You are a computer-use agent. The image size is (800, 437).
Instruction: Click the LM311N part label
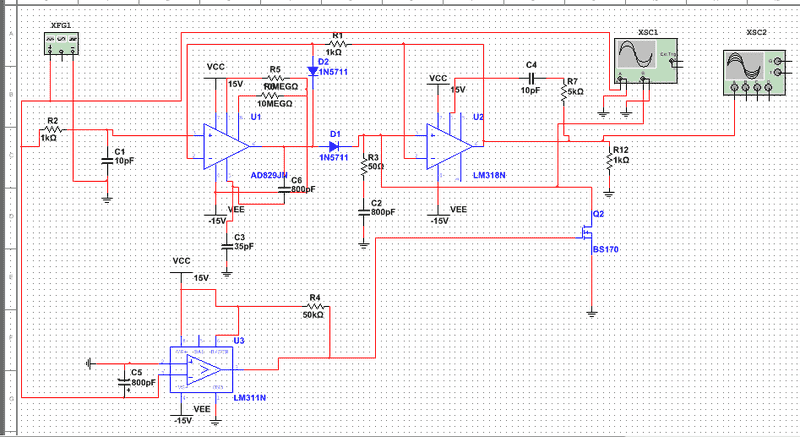pos(250,398)
